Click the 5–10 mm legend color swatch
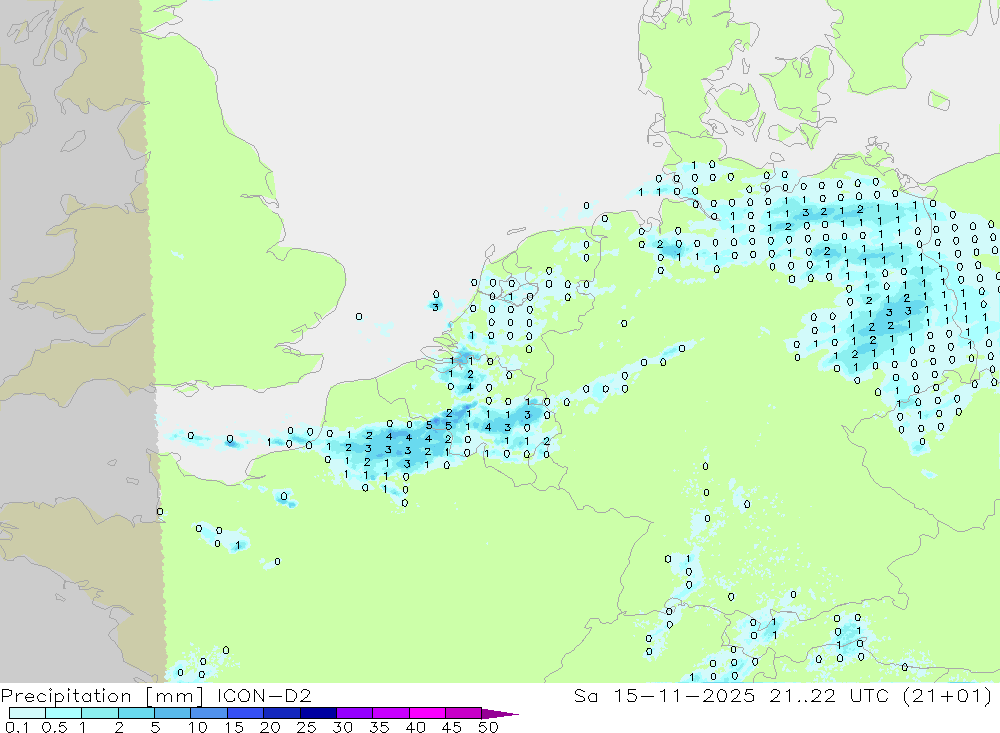 click(173, 713)
